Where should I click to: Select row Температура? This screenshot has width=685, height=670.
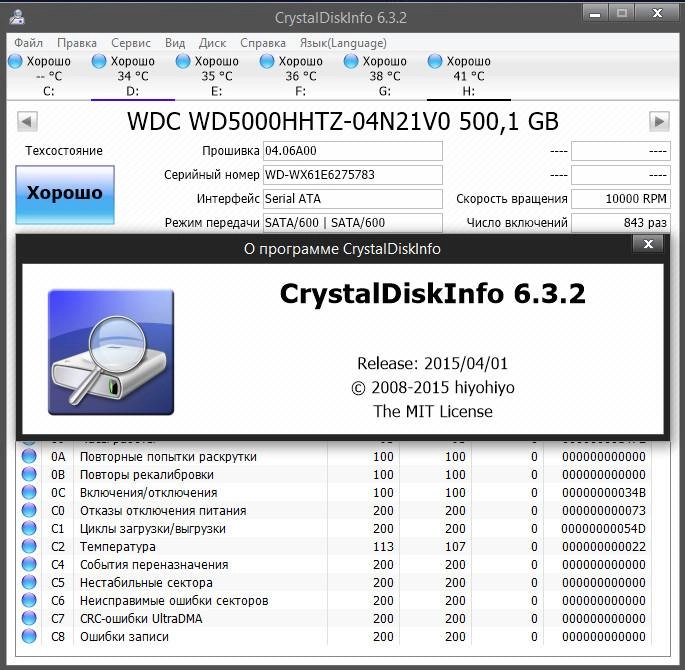334,546
